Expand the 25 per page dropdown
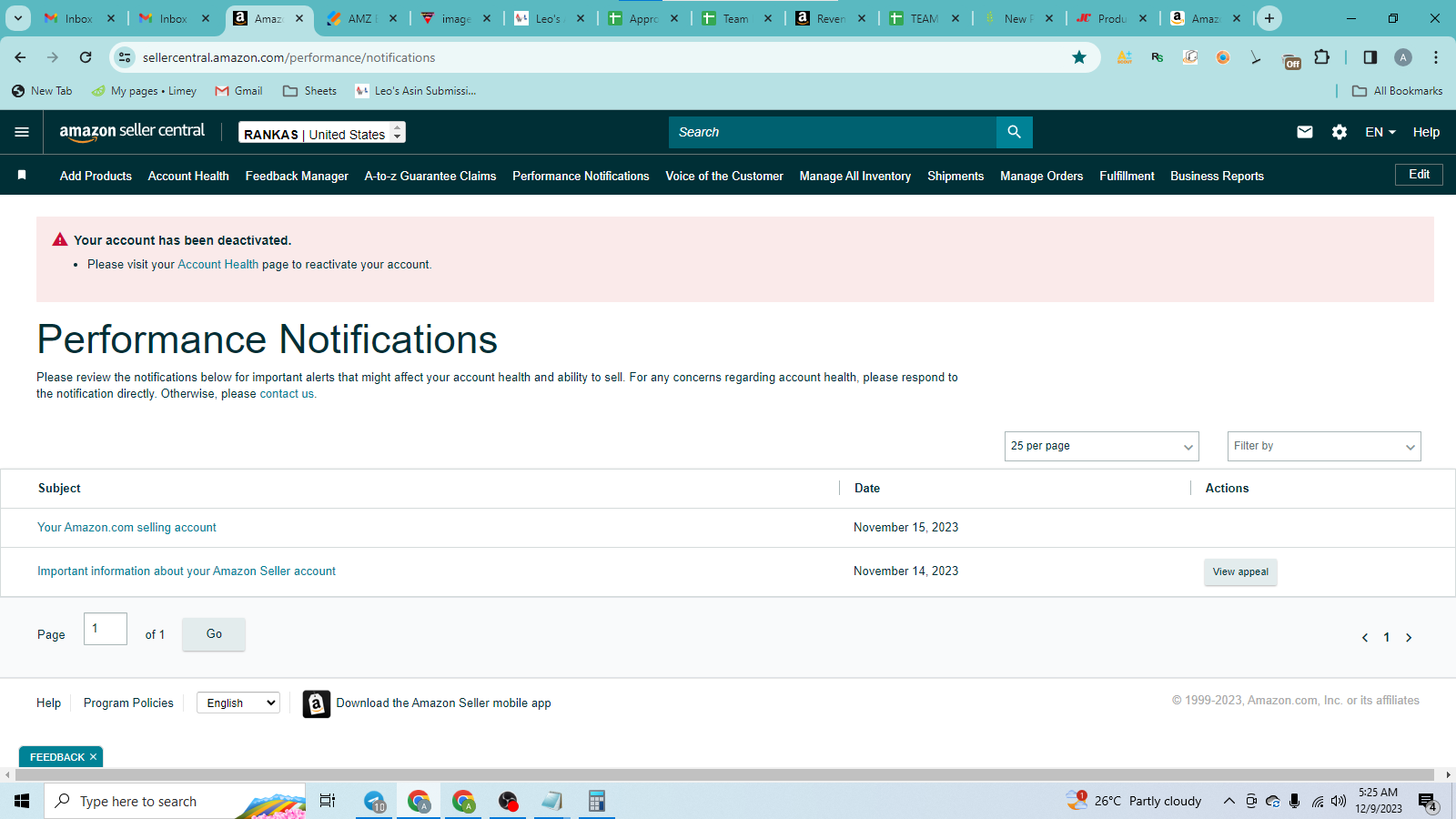1456x819 pixels. click(1102, 446)
